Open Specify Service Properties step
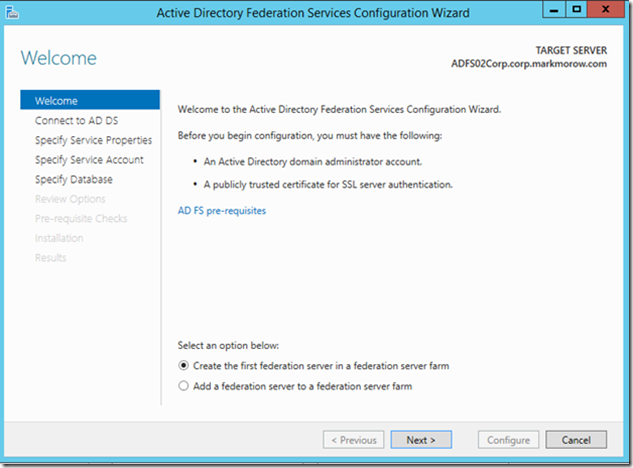Viewport: 633px width, 468px height. coord(93,140)
